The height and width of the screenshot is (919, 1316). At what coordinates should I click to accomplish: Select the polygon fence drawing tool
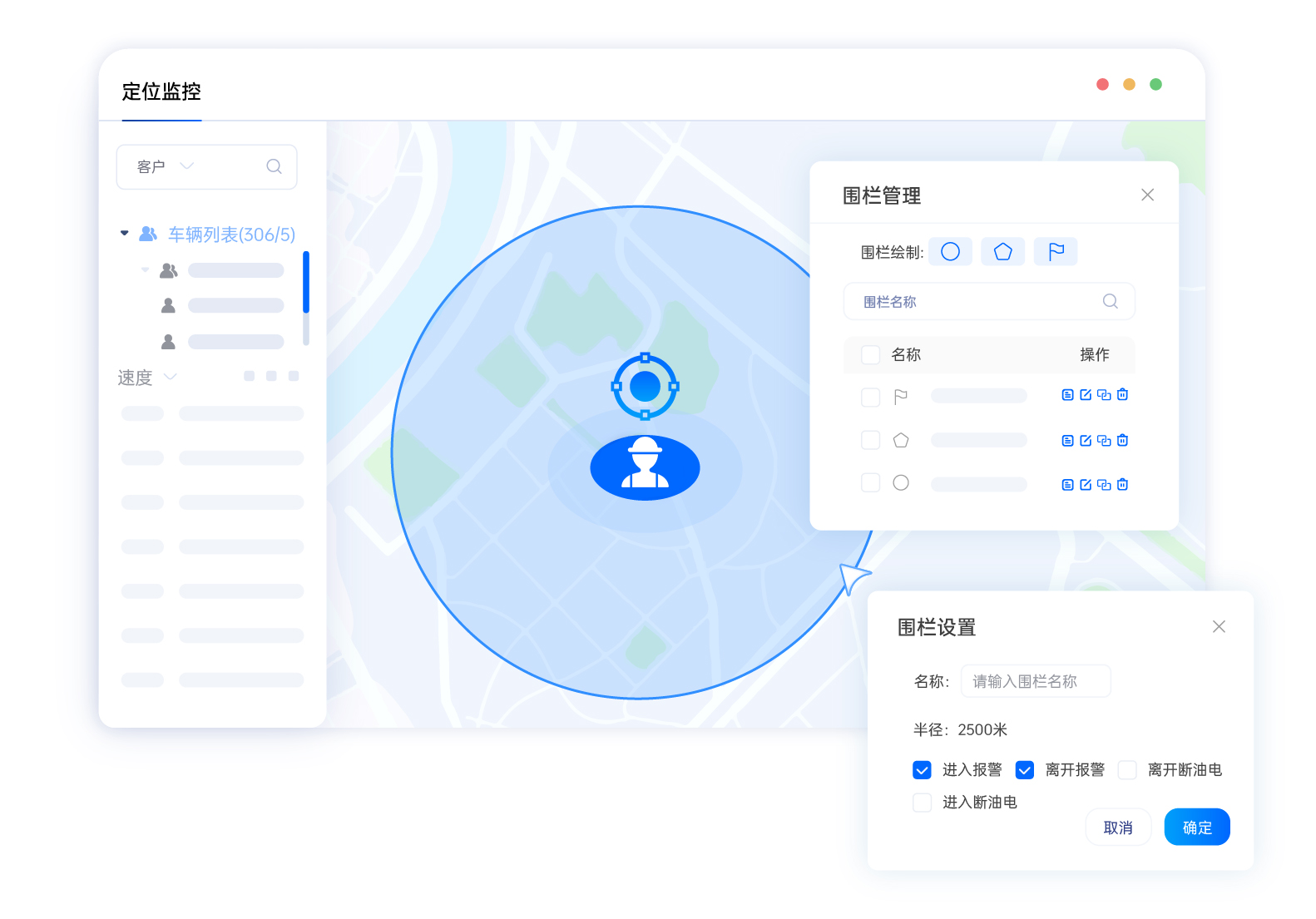(1002, 252)
